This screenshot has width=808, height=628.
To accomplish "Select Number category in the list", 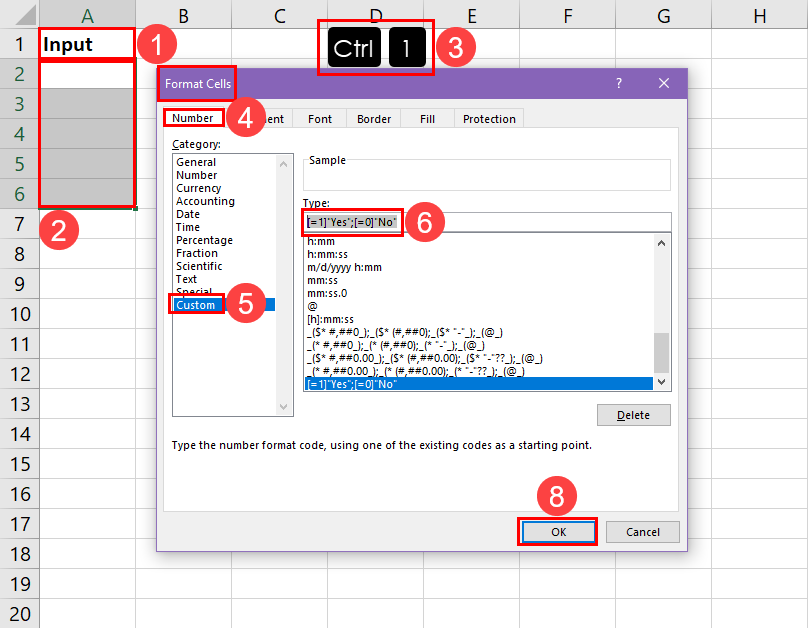I will (196, 175).
